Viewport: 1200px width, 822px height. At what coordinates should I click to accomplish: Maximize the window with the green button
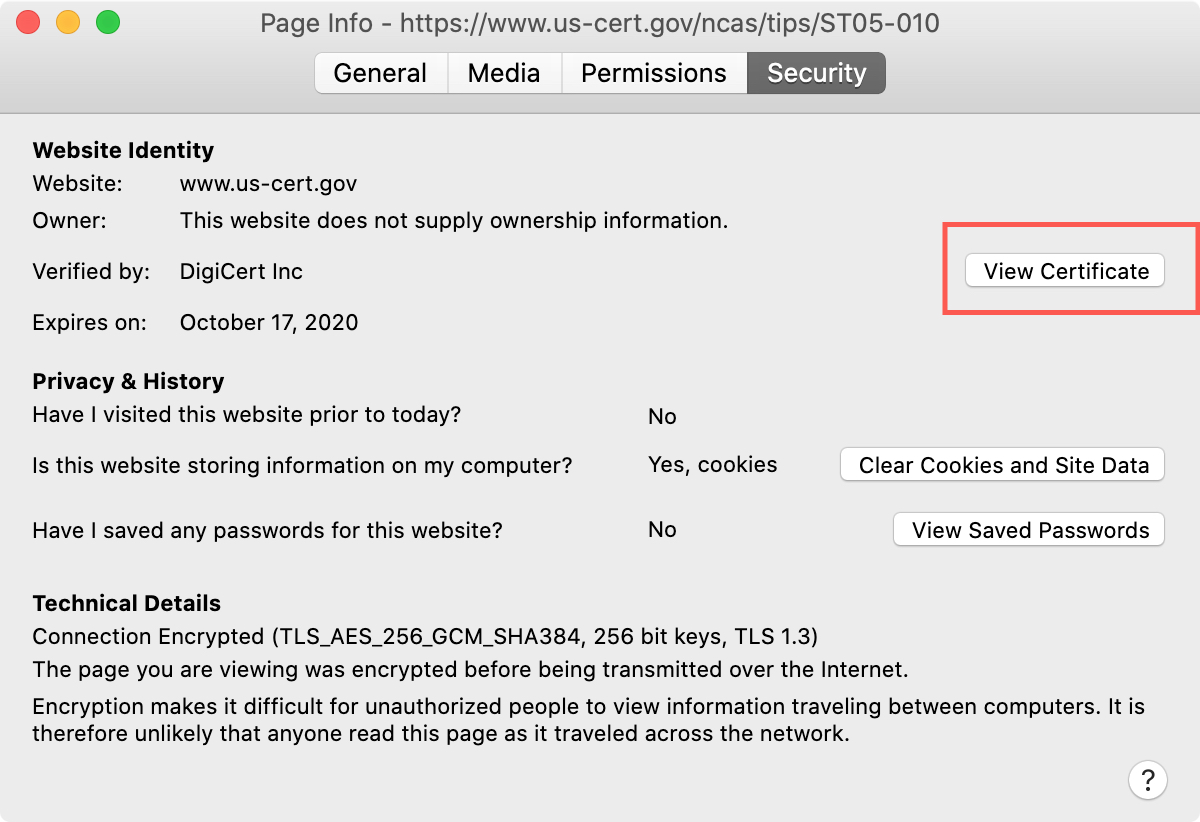[108, 22]
